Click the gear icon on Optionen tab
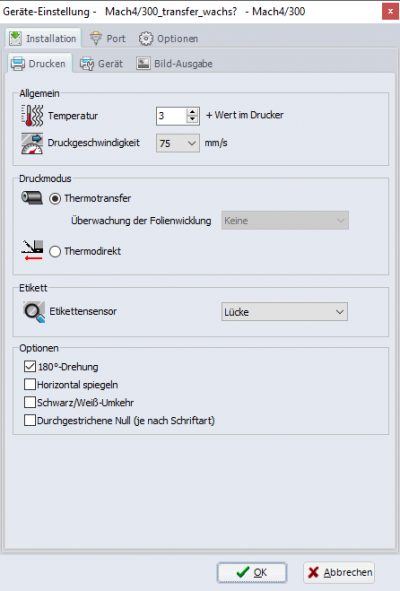 pyautogui.click(x=146, y=38)
